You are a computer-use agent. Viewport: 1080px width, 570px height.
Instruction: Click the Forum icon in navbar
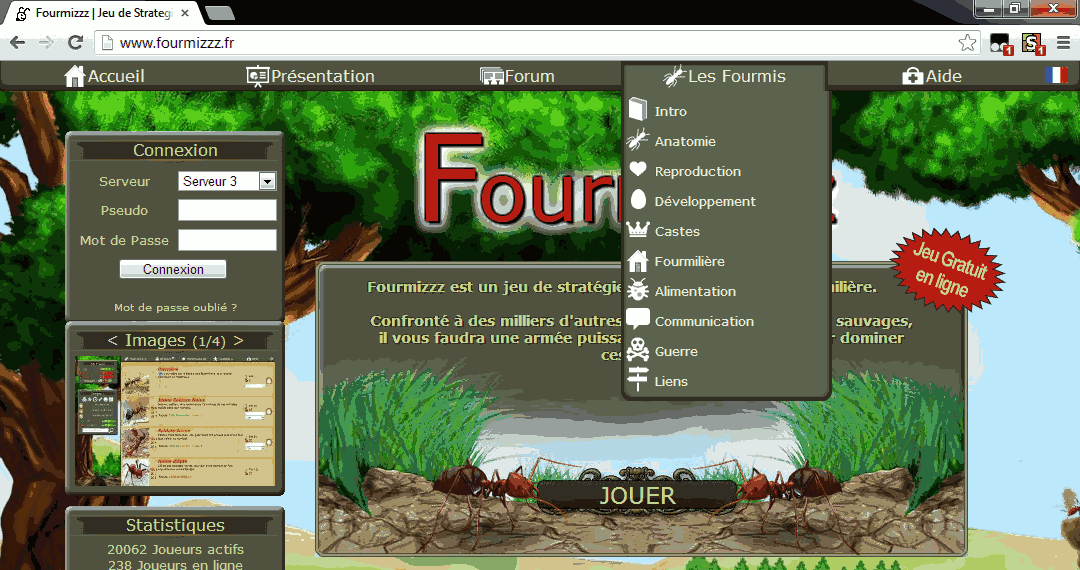click(x=492, y=76)
